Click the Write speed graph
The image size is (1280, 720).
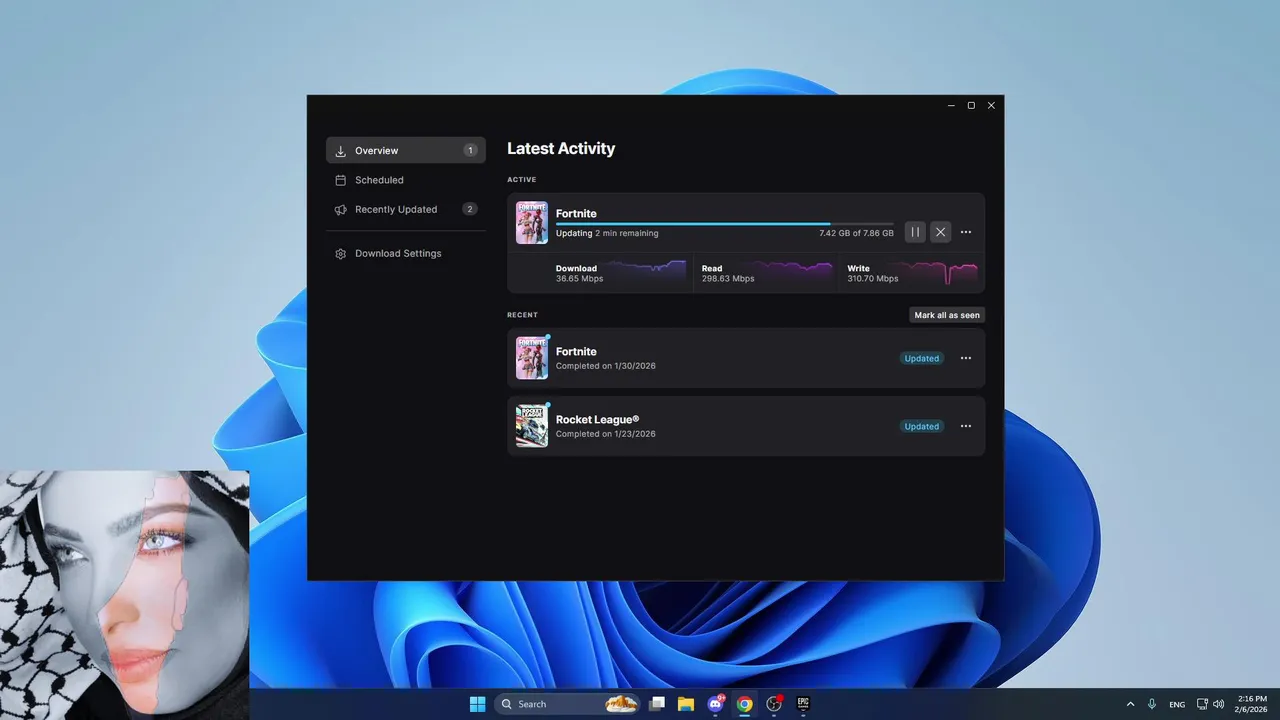point(938,271)
